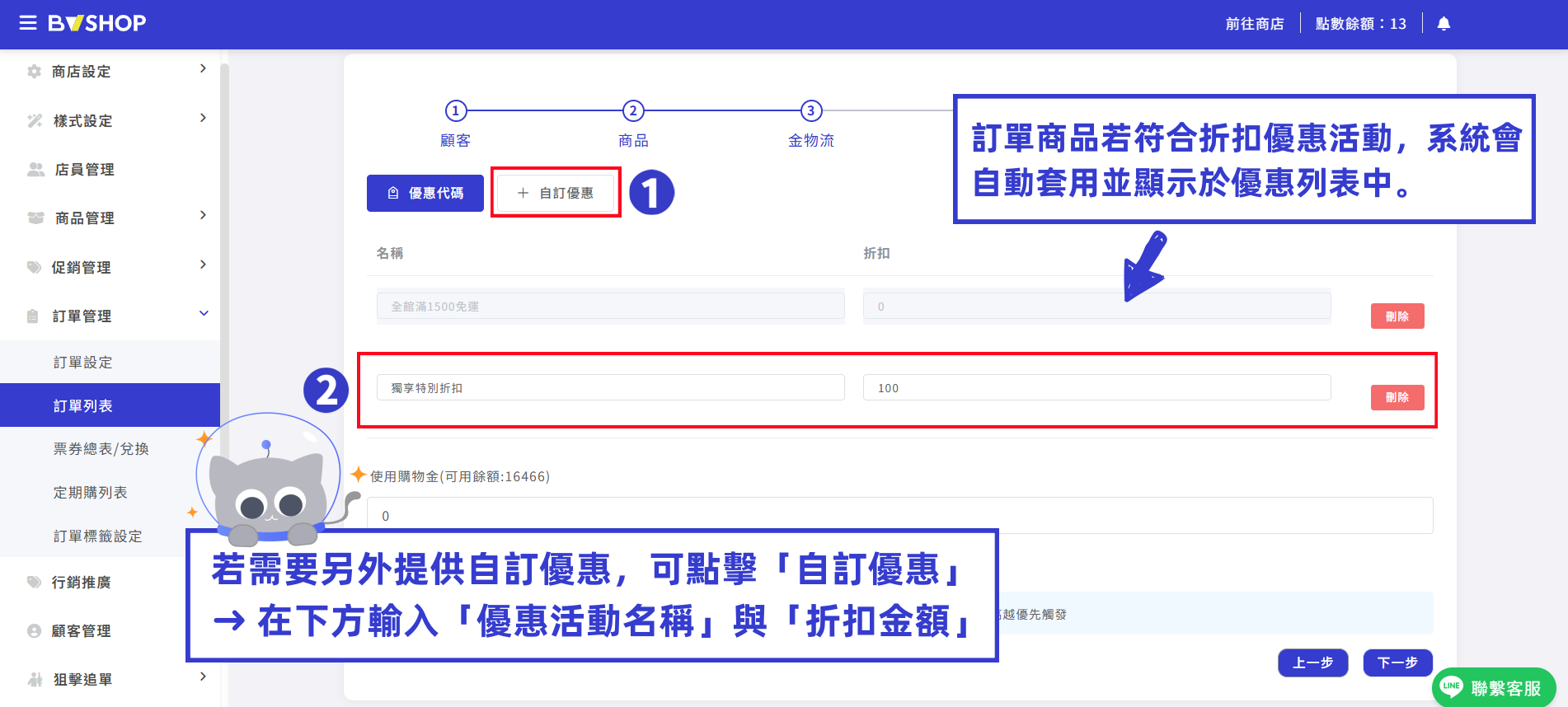
Task: Delete the 全館滿1500免運 discount row
Action: click(x=1397, y=316)
